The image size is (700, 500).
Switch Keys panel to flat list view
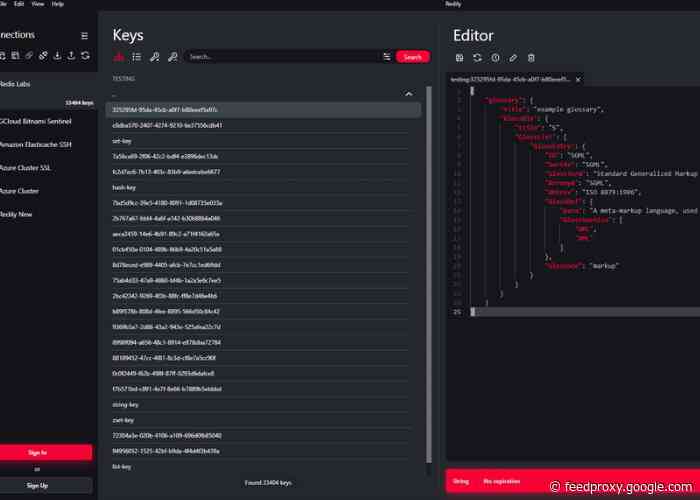tap(137, 57)
